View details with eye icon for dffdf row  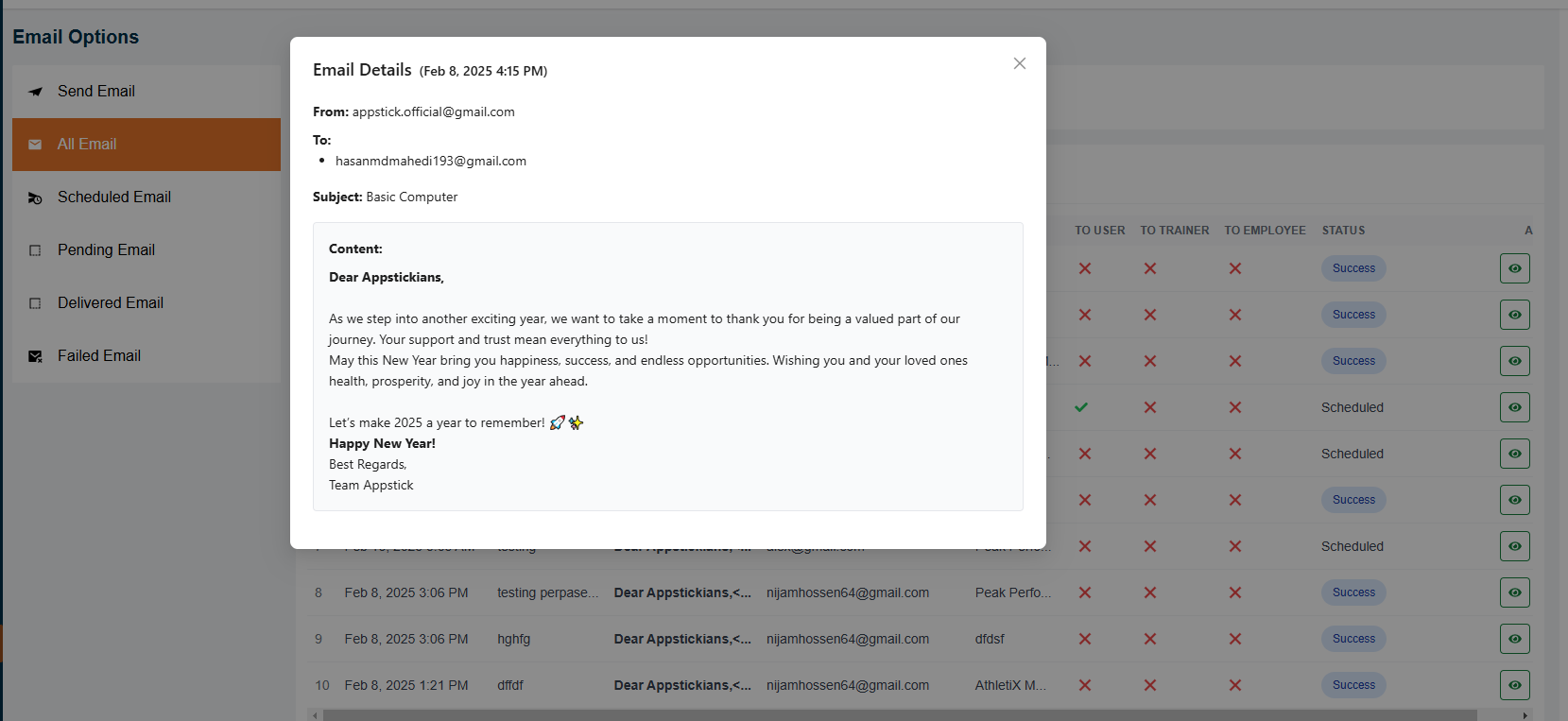point(1514,685)
